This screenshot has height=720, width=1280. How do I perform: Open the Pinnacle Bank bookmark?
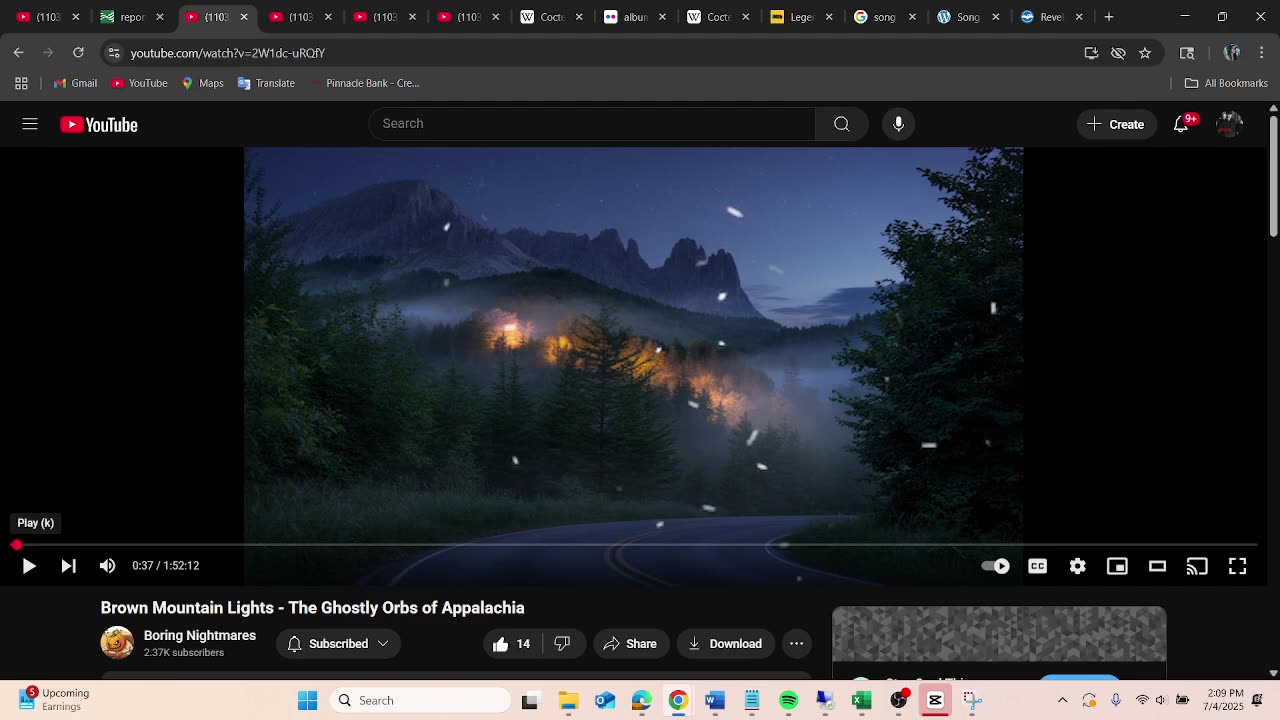[x=364, y=83]
